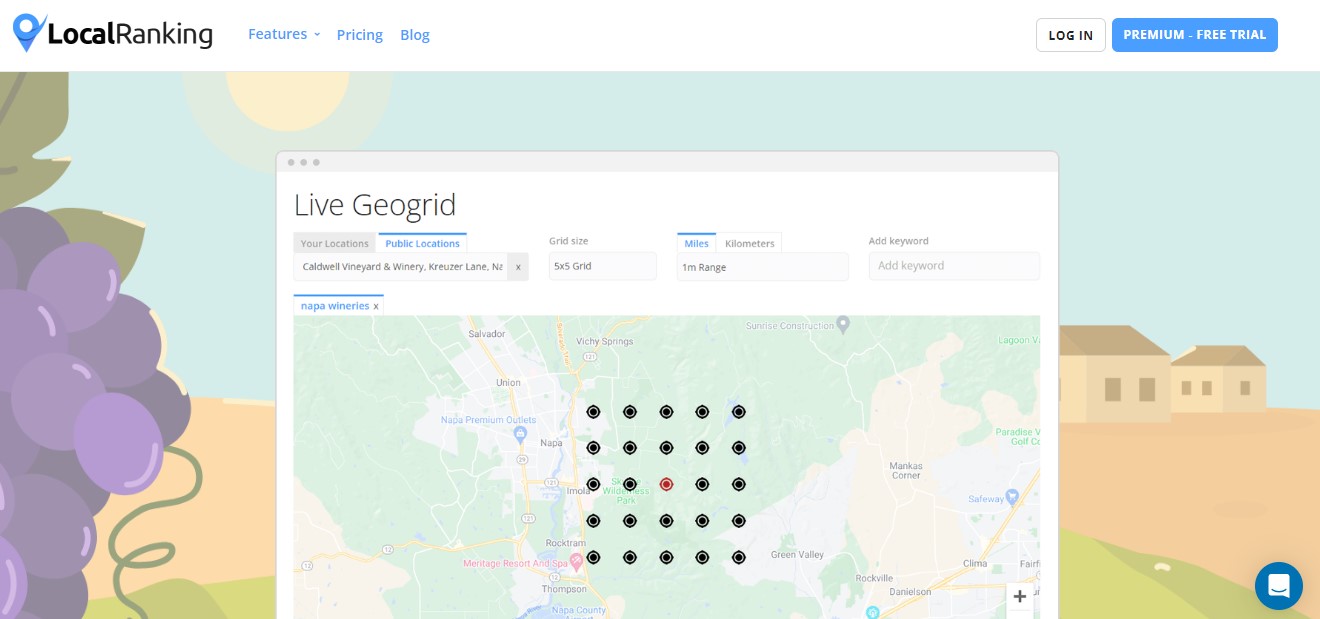Click the LOG IN button
Viewport: 1320px width, 619px height.
(x=1070, y=35)
